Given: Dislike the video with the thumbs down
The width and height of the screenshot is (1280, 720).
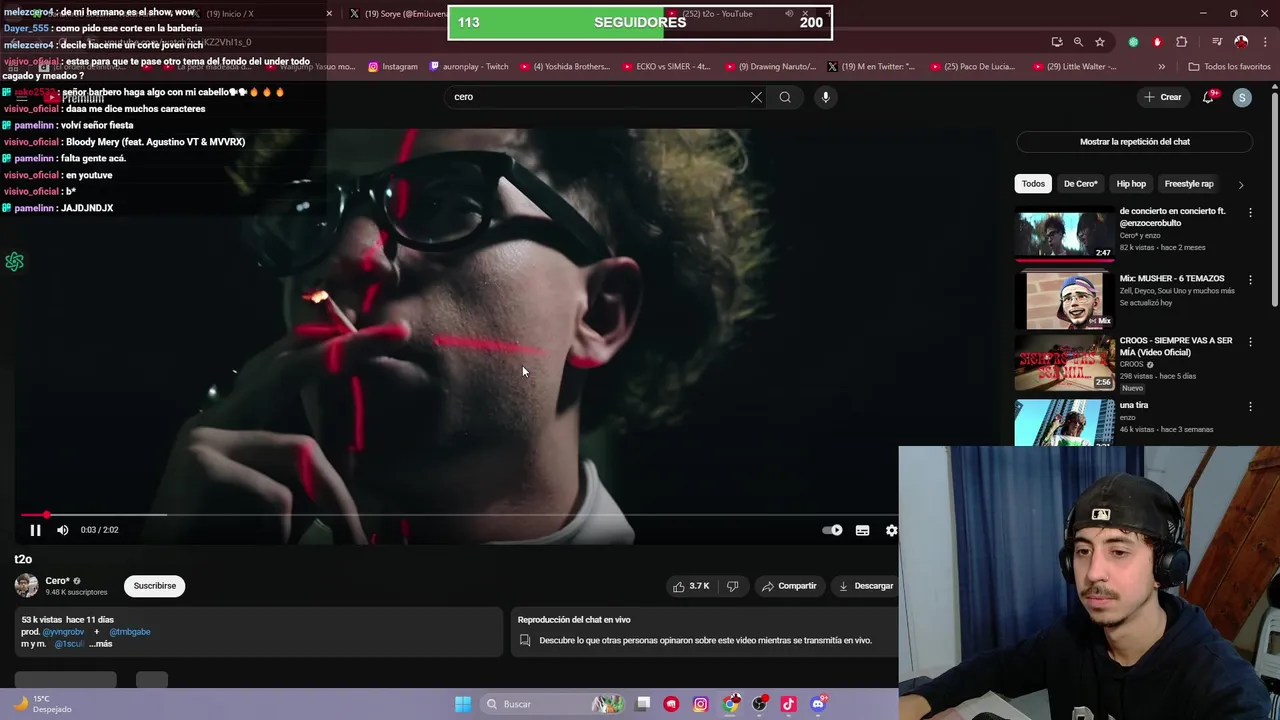Looking at the screenshot, I should click(732, 586).
